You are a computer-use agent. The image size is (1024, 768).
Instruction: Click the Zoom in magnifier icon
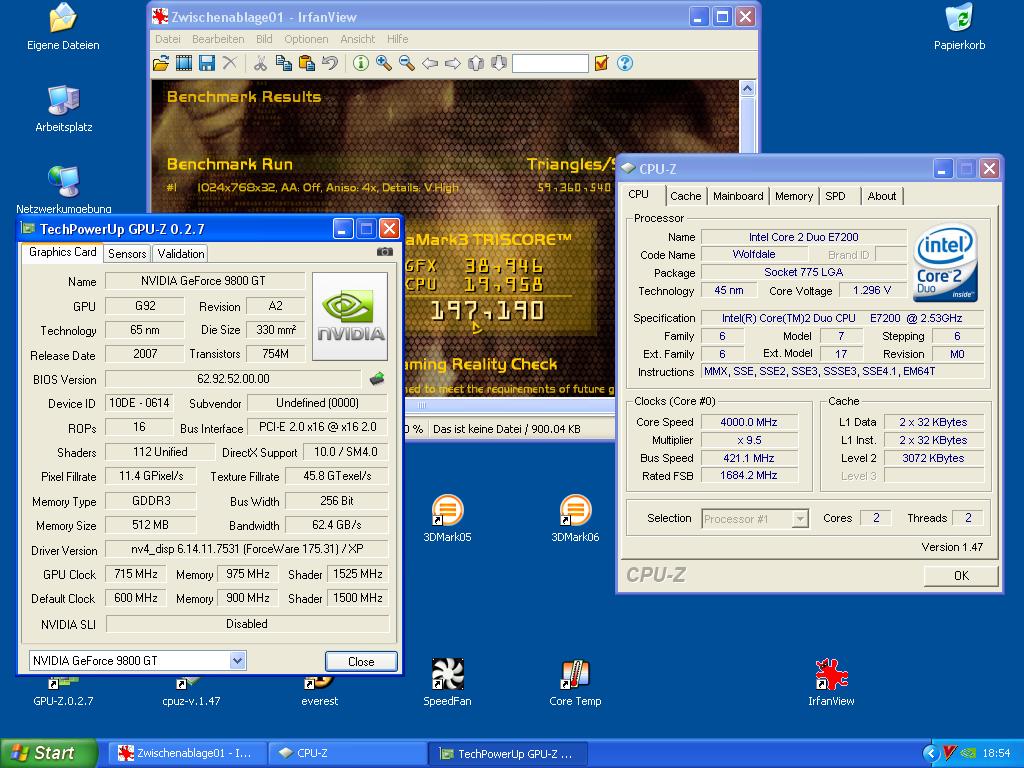384,63
